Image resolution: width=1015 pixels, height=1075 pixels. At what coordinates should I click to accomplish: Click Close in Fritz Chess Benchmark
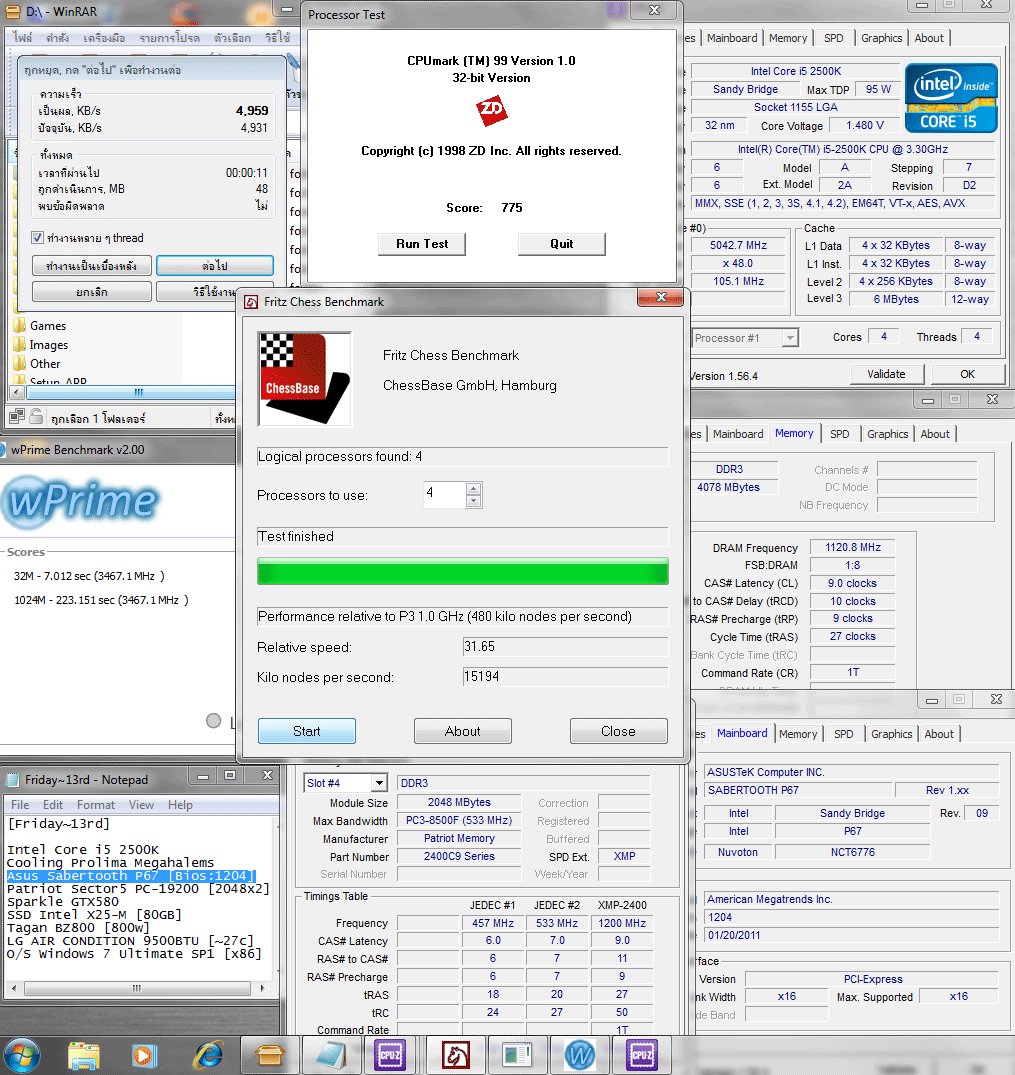(x=619, y=731)
